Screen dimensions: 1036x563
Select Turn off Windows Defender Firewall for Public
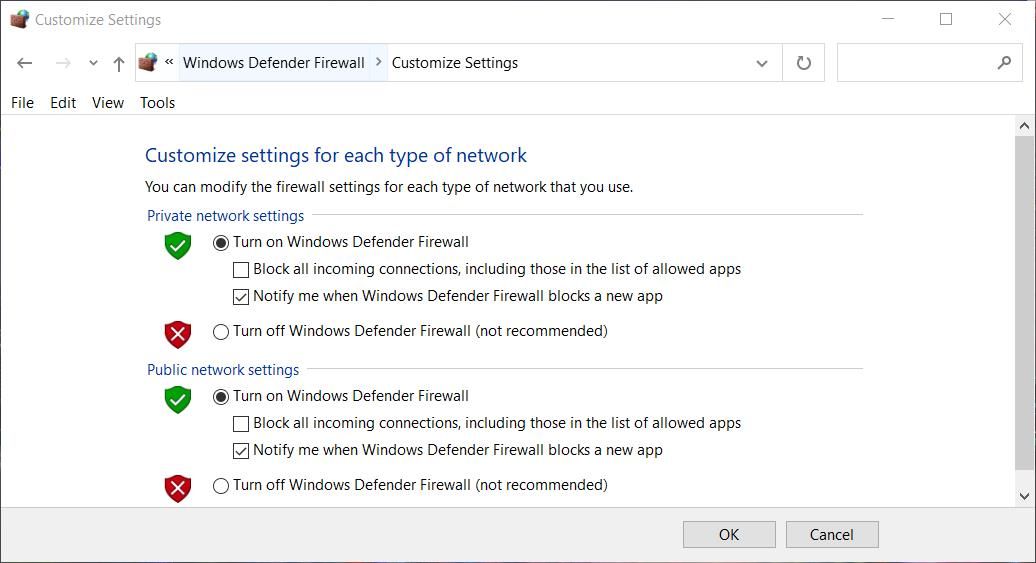(221, 486)
